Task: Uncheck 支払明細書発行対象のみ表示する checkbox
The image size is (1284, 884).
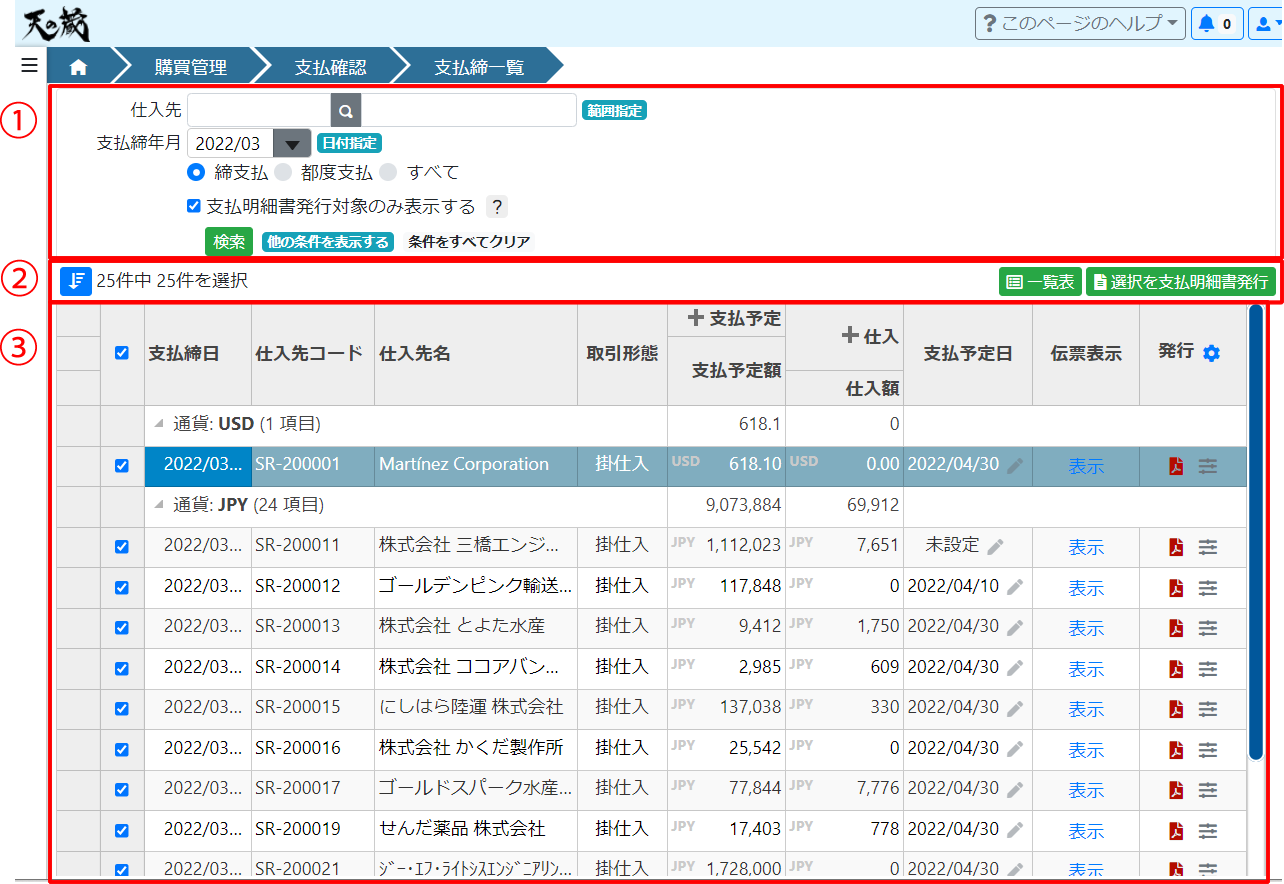Action: tap(194, 206)
